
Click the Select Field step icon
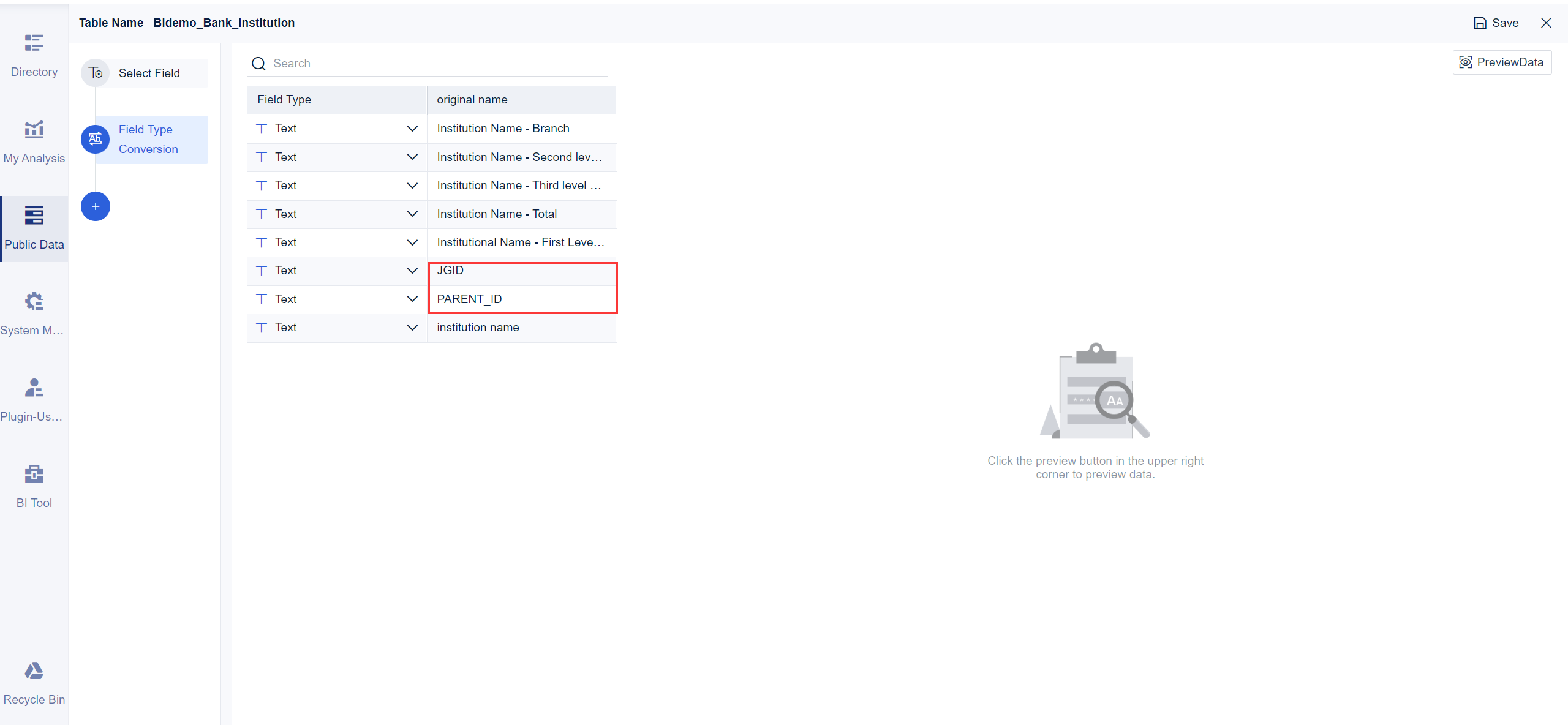tap(96, 72)
